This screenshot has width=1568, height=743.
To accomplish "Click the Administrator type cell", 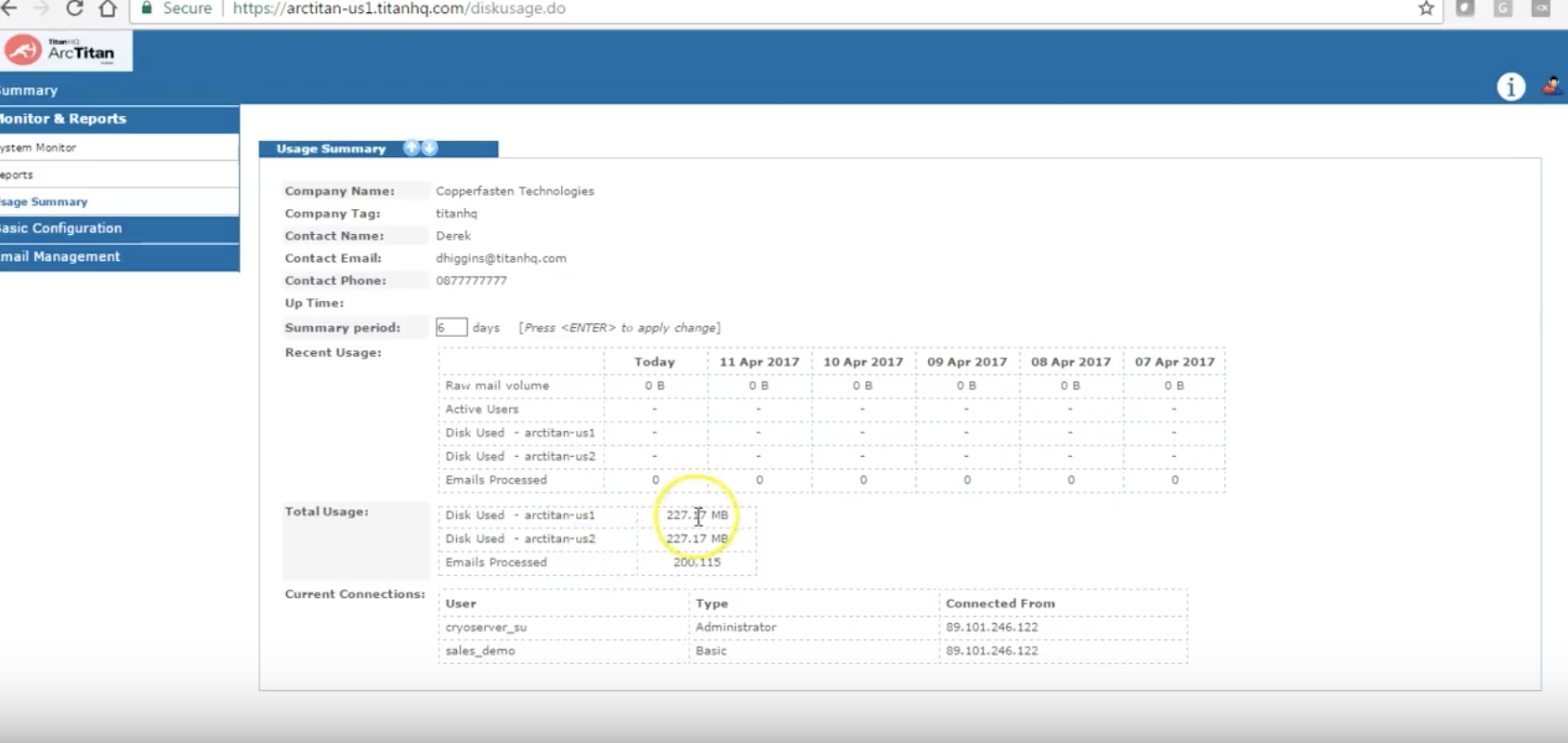I will pos(736,627).
